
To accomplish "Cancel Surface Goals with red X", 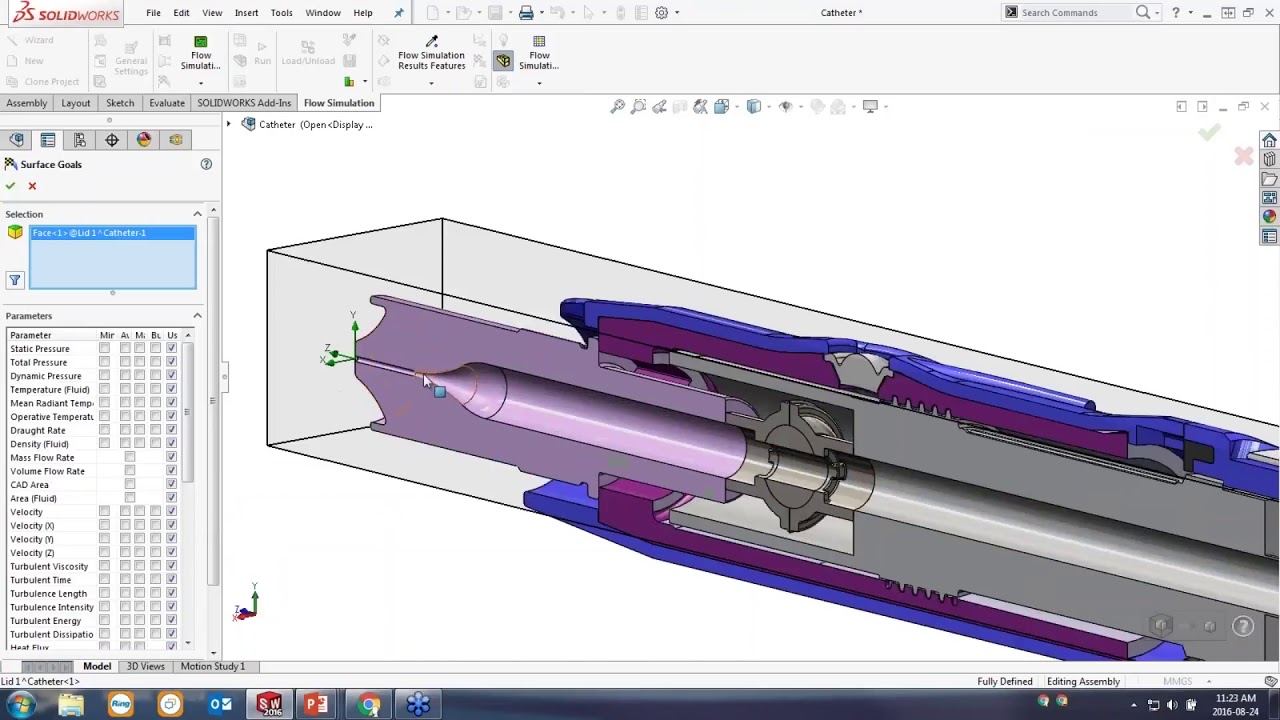I will point(32,186).
